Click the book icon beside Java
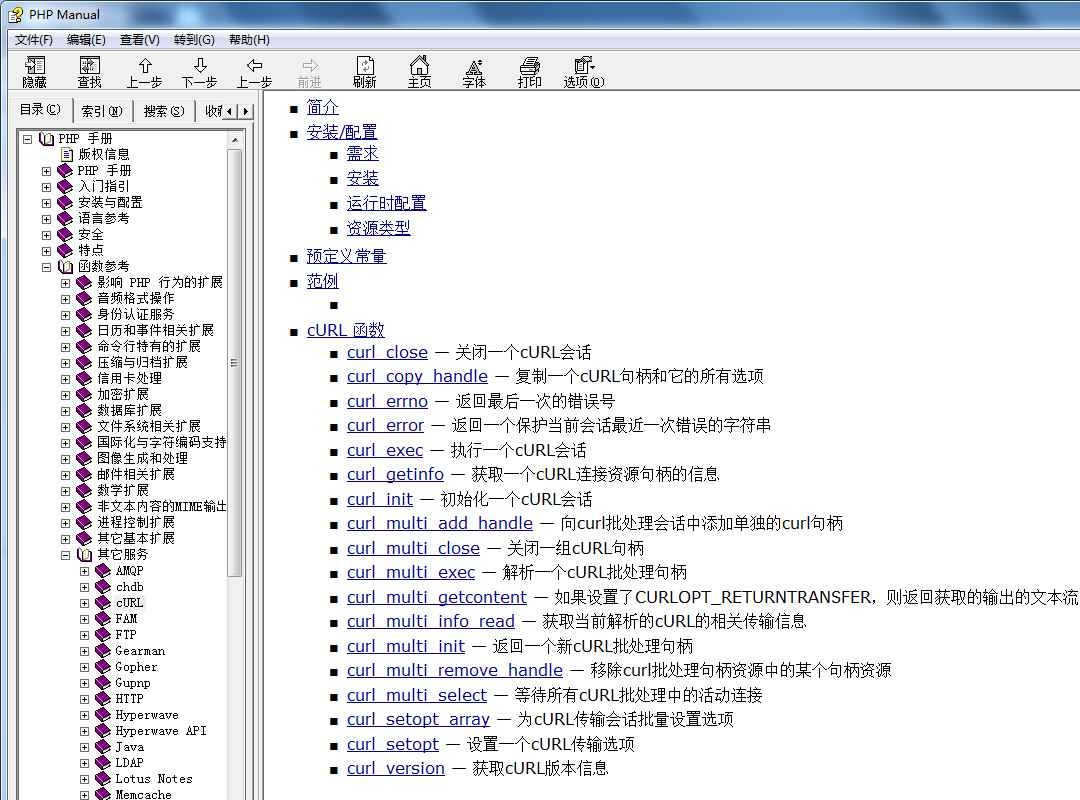 (103, 747)
